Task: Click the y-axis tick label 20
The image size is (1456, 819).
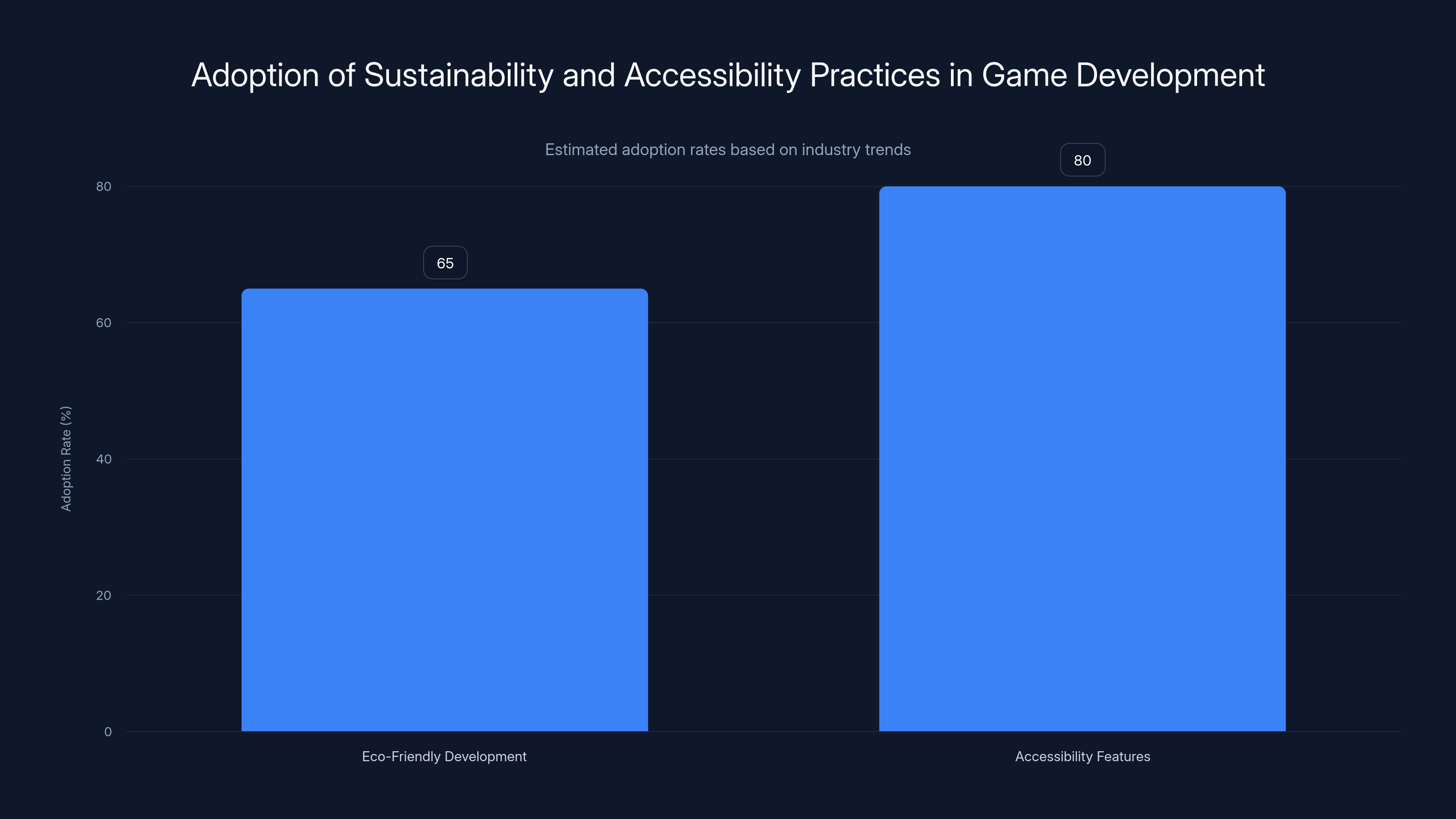Action: tap(103, 595)
